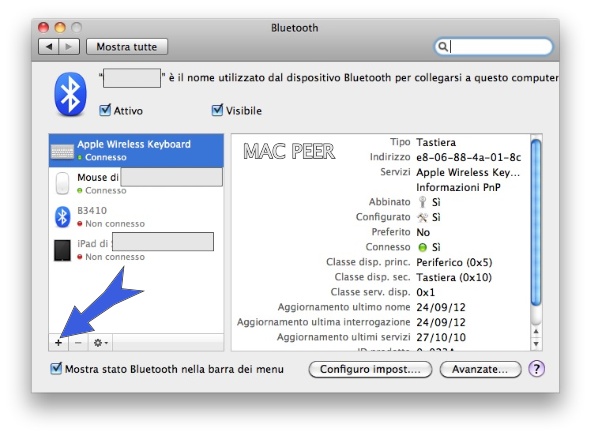Select the Mouse di device row
Image resolution: width=590 pixels, height=436 pixels.
pos(136,184)
